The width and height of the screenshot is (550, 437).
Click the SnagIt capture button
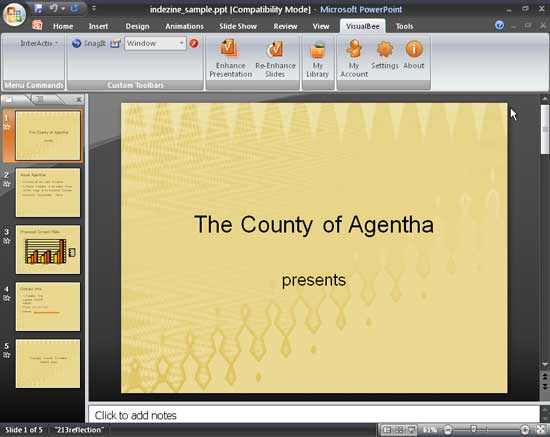(x=89, y=43)
